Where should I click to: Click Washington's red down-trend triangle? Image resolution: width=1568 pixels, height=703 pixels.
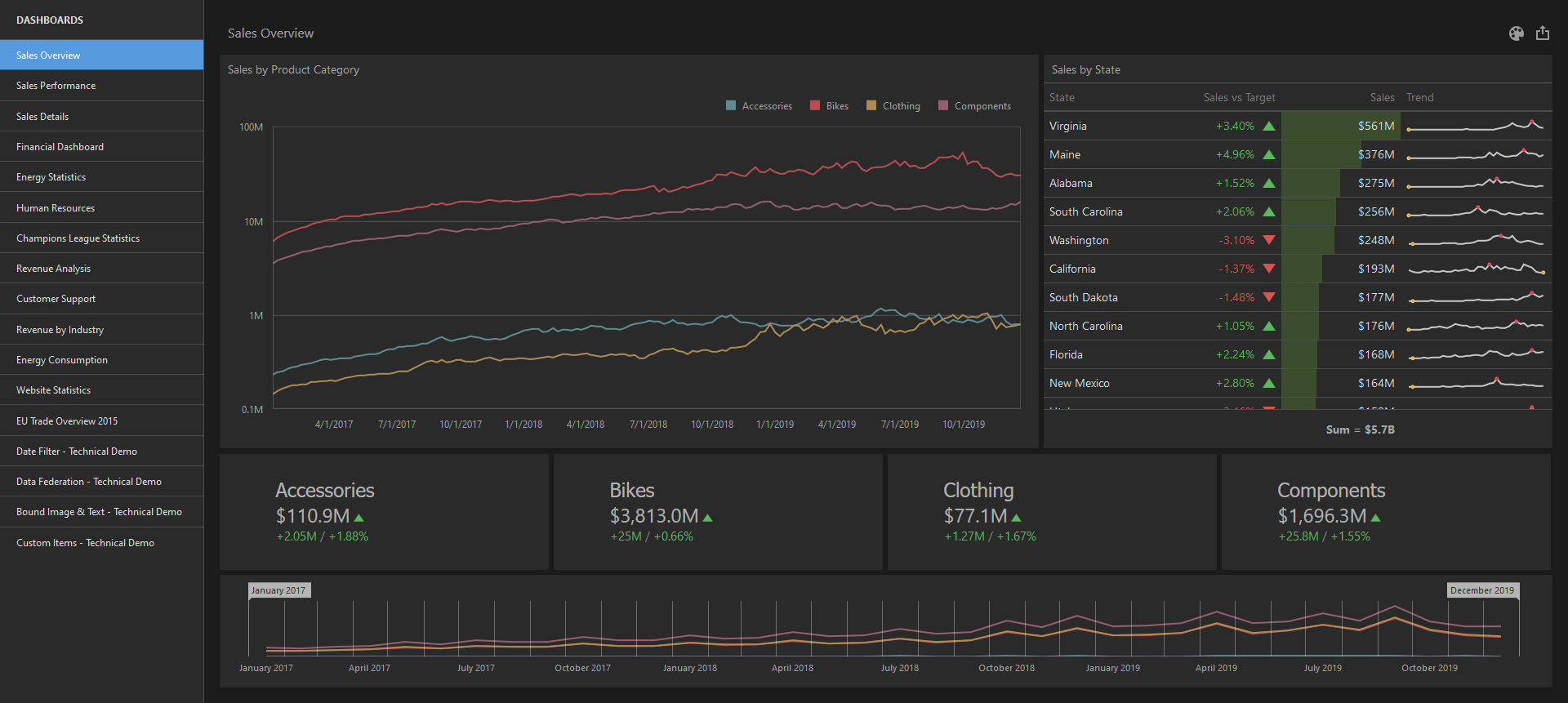pos(1269,240)
